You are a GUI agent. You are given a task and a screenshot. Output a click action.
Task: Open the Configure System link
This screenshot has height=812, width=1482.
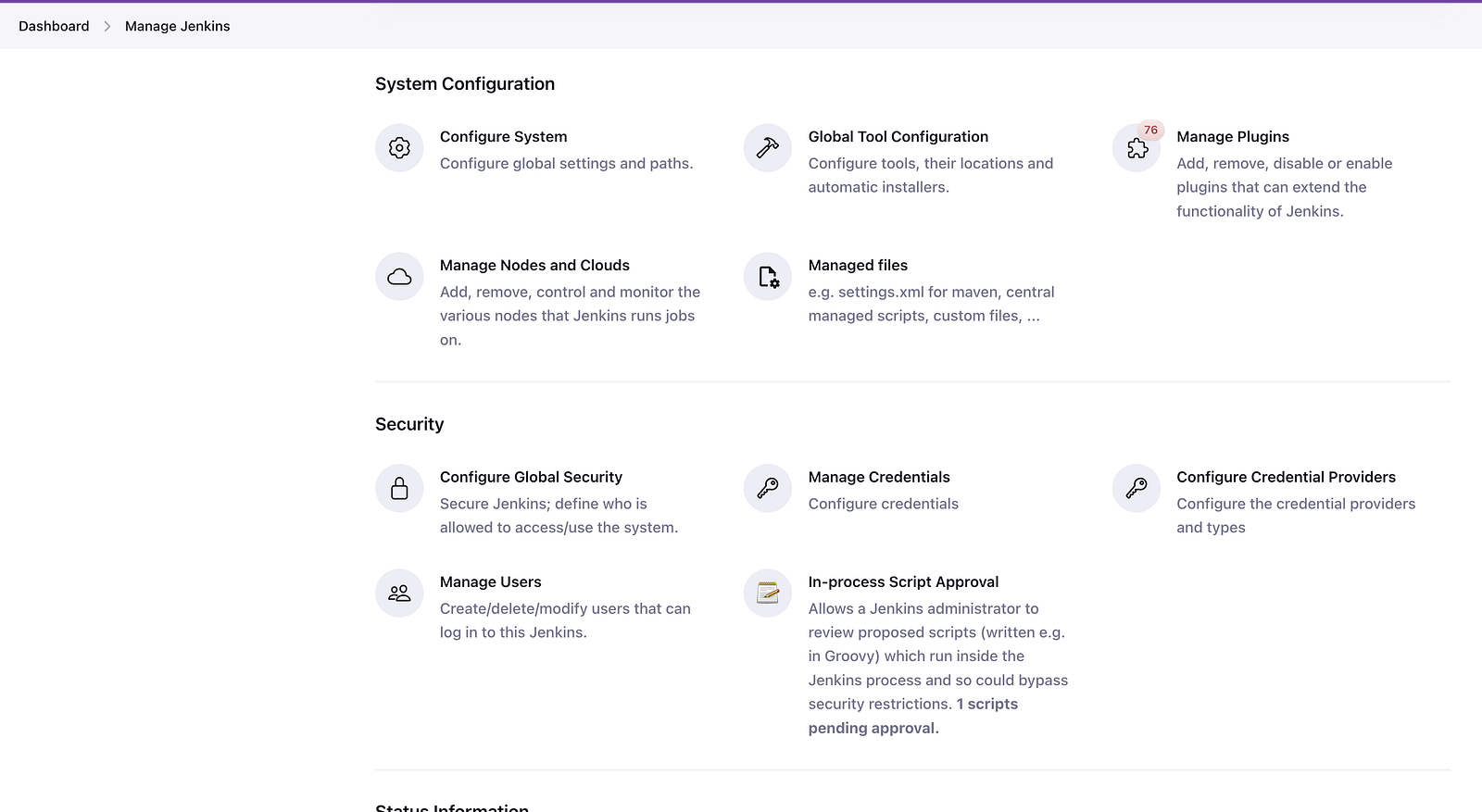pyautogui.click(x=503, y=136)
